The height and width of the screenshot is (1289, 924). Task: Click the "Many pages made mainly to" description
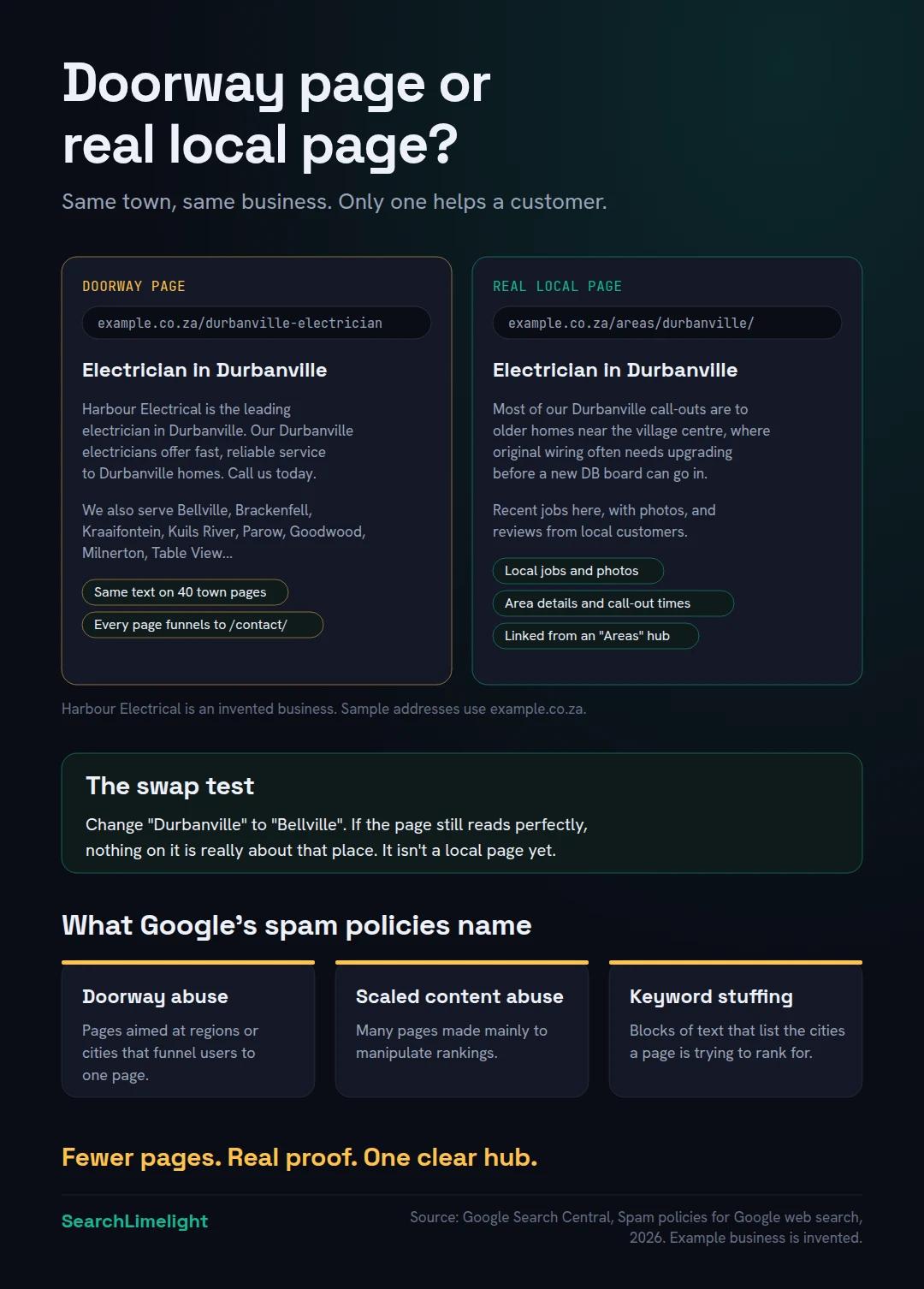point(452,1042)
